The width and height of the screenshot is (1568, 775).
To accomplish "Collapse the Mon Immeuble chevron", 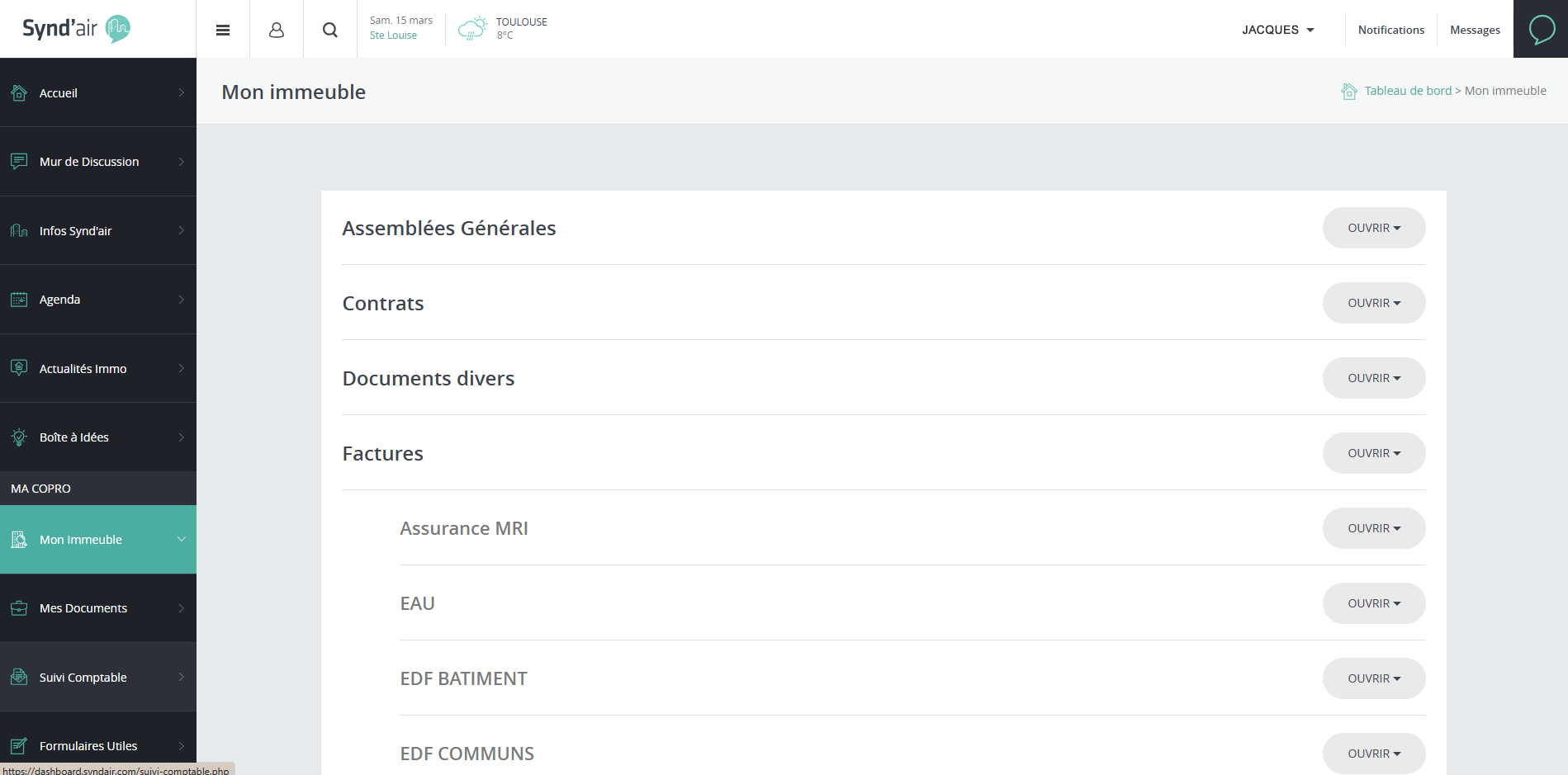I will coord(182,539).
